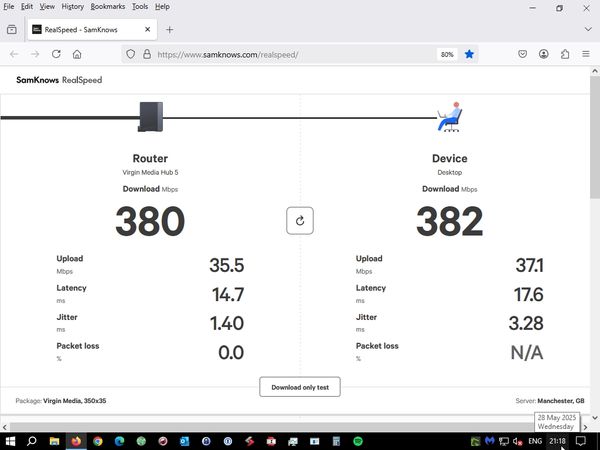Open Firefox View icon beside tabs
600x450 pixels.
(12, 29)
